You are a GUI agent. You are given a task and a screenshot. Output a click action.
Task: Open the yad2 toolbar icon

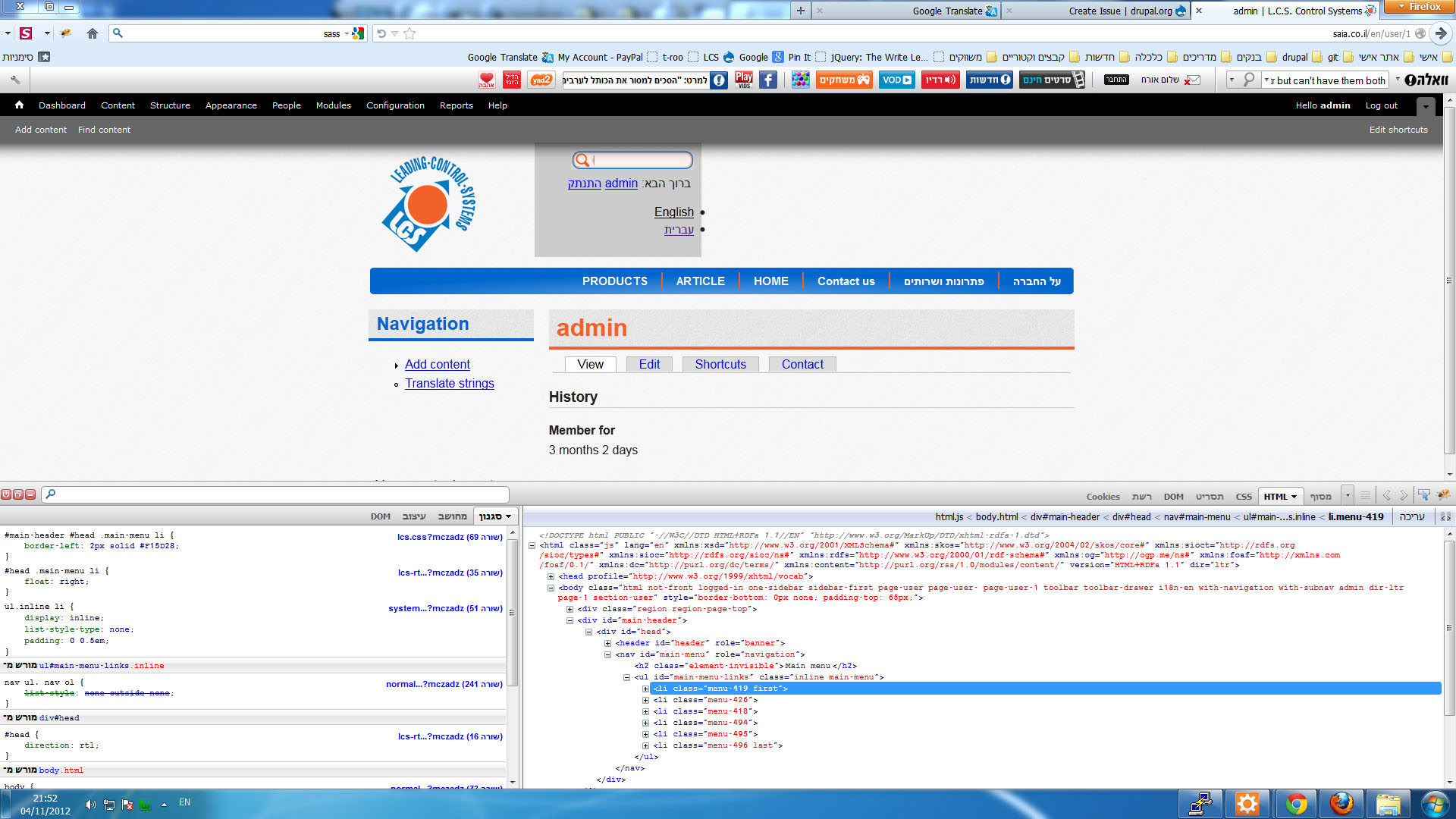pos(541,80)
